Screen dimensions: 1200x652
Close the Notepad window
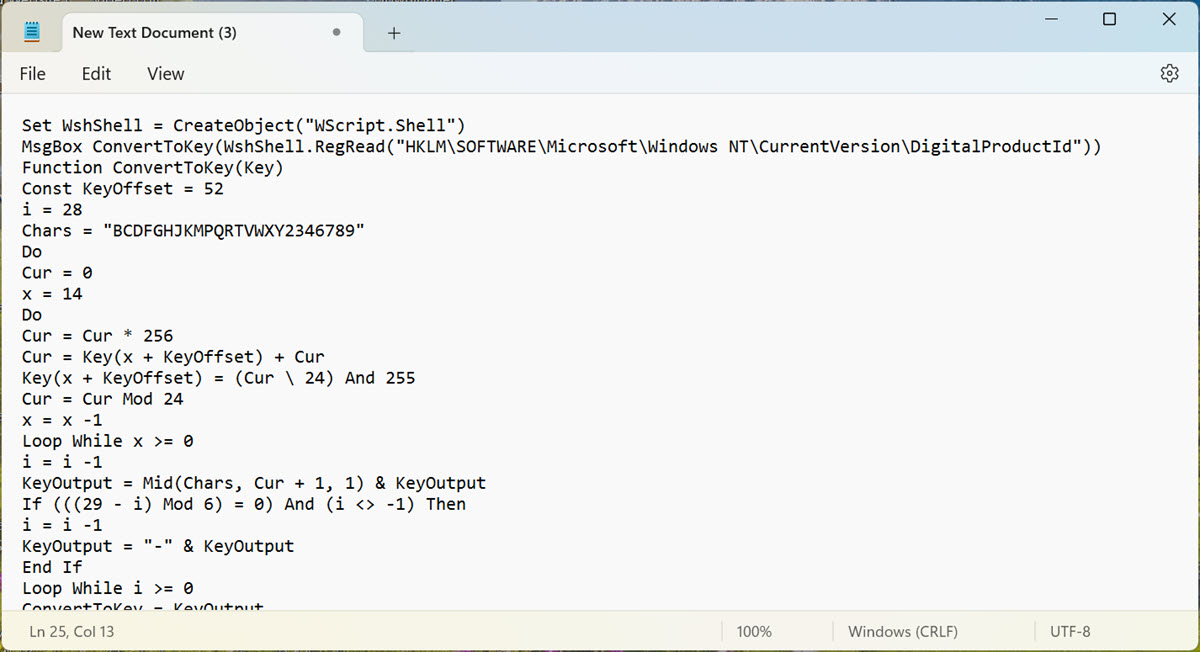(1169, 20)
